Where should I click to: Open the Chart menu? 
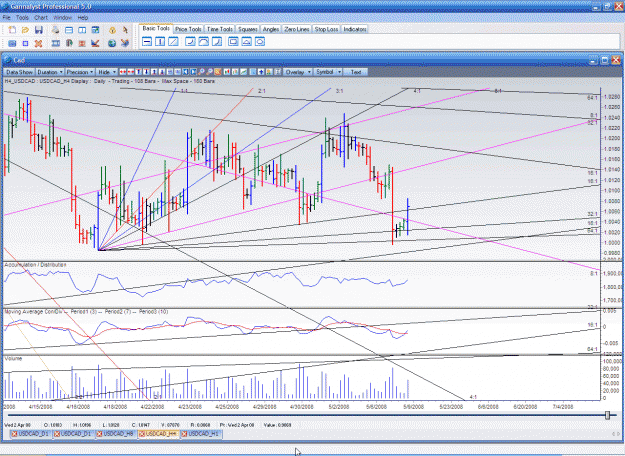pyautogui.click(x=41, y=18)
